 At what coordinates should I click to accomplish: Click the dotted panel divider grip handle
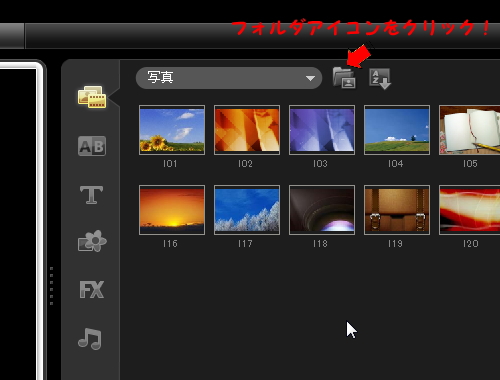tap(51, 286)
